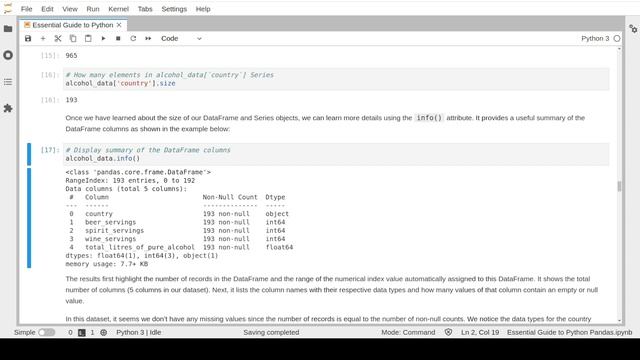Click Python 3 | Idle in status bar
The height and width of the screenshot is (360, 640).
click(x=138, y=332)
